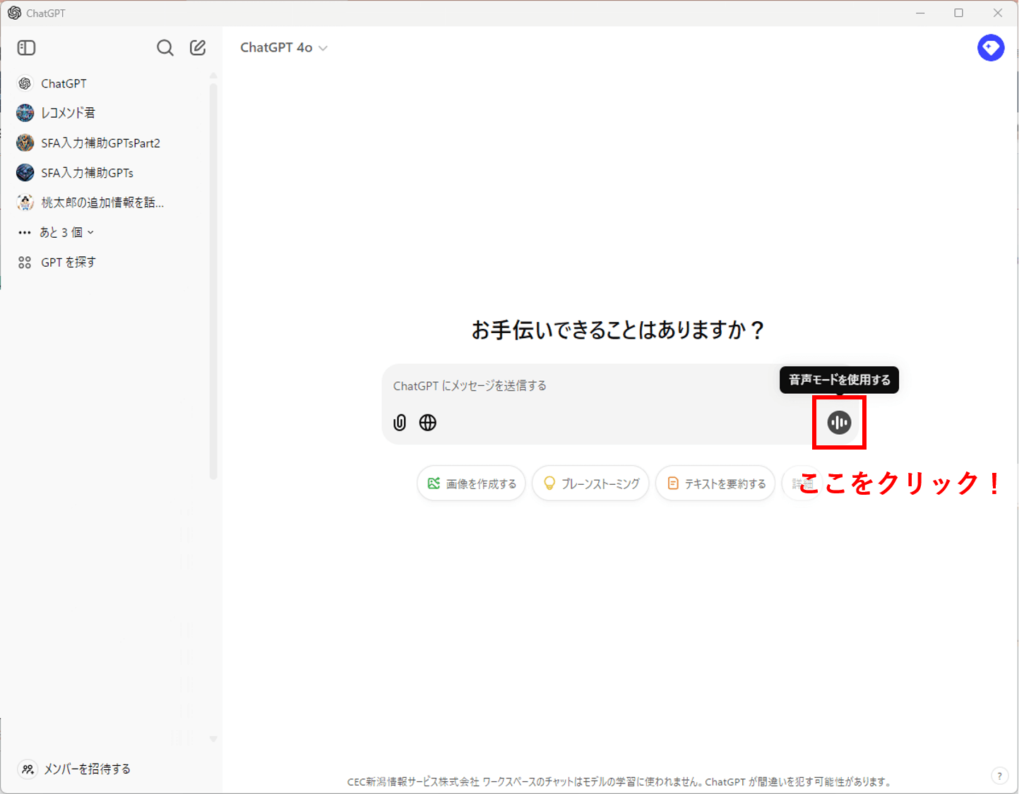Click the search magnifier icon
This screenshot has width=1024, height=794.
(165, 48)
